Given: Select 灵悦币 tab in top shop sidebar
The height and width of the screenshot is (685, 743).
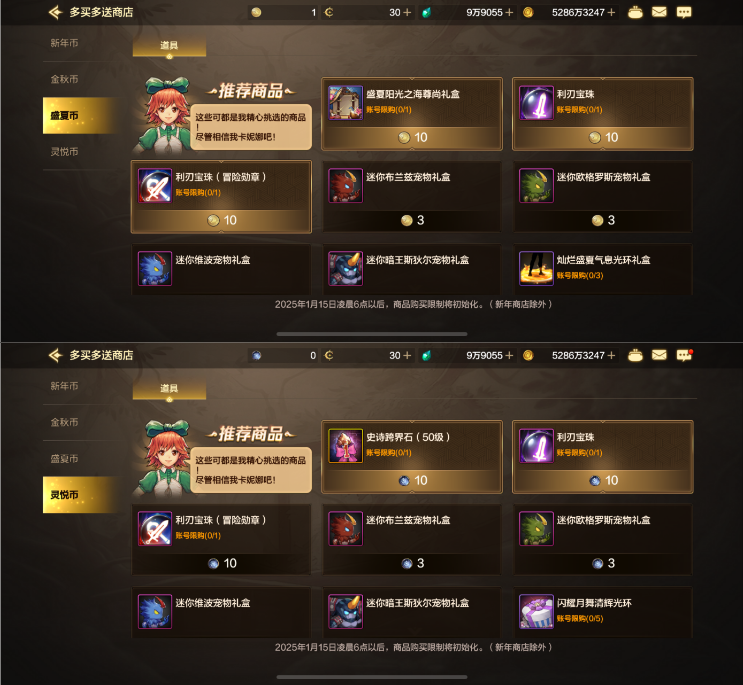Looking at the screenshot, I should [64, 152].
